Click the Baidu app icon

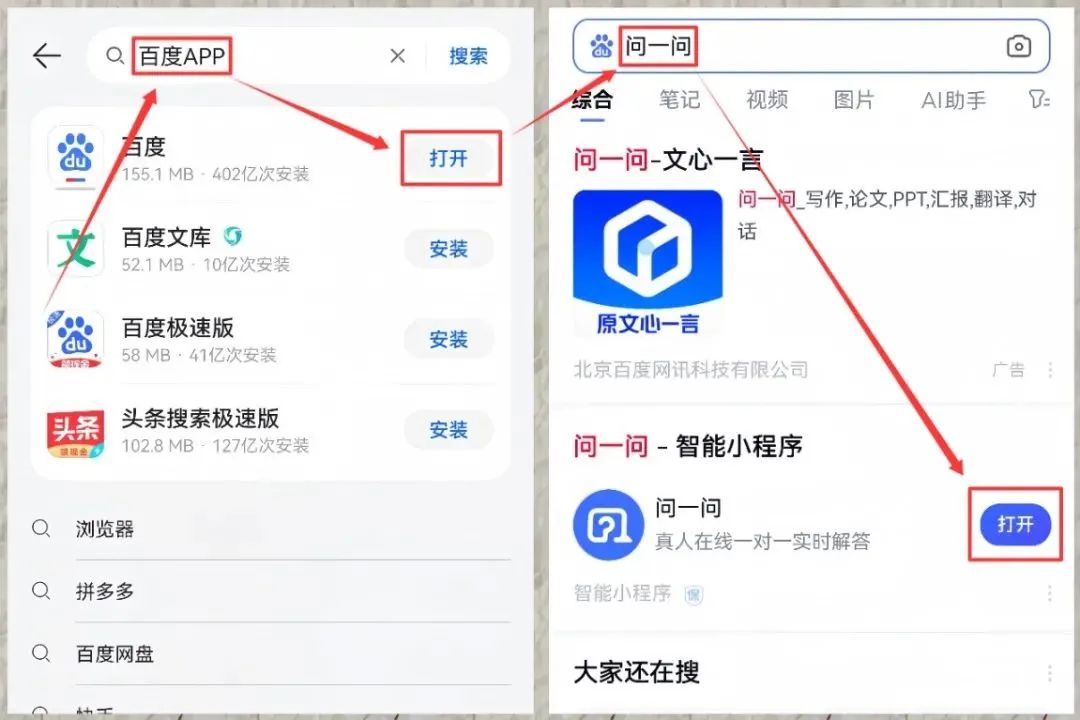click(76, 156)
